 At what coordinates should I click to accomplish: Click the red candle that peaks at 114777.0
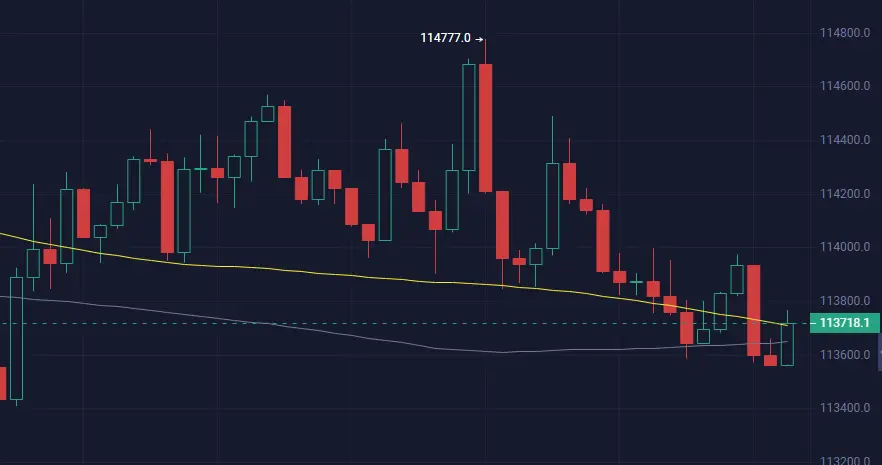(x=485, y=128)
